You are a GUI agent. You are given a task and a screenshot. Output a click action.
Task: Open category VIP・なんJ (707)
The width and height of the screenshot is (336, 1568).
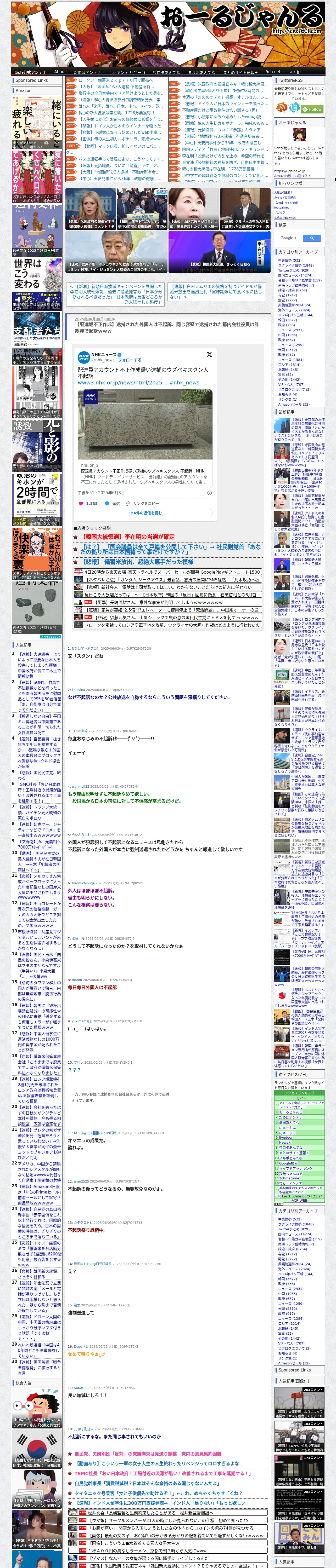292,384
